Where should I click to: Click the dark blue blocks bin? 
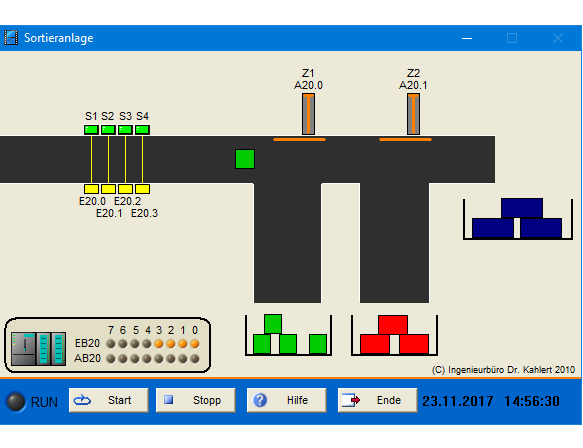[x=518, y=219]
